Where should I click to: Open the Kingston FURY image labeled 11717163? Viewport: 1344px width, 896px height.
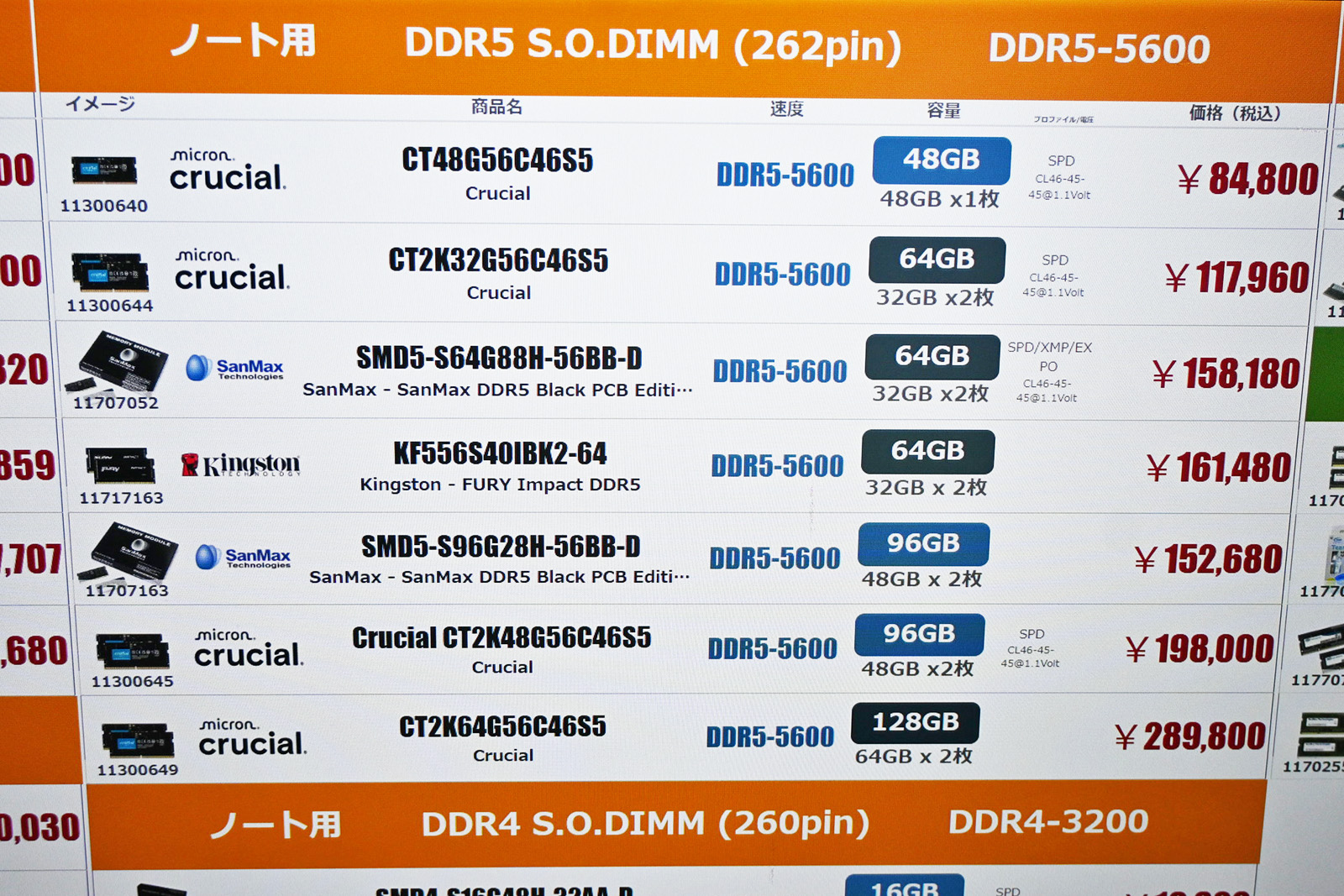[121, 464]
